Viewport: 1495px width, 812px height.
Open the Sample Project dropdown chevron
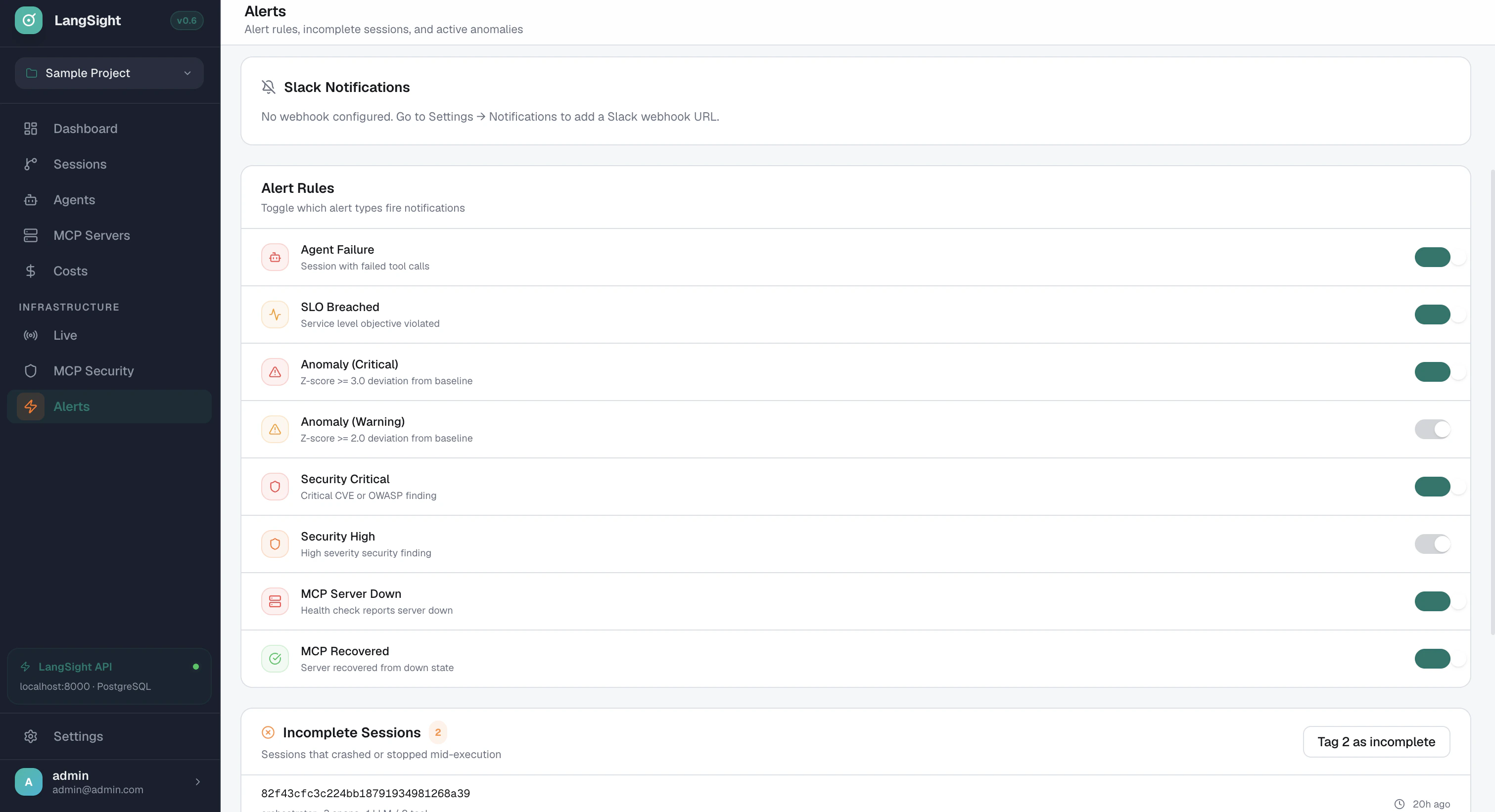click(187, 73)
